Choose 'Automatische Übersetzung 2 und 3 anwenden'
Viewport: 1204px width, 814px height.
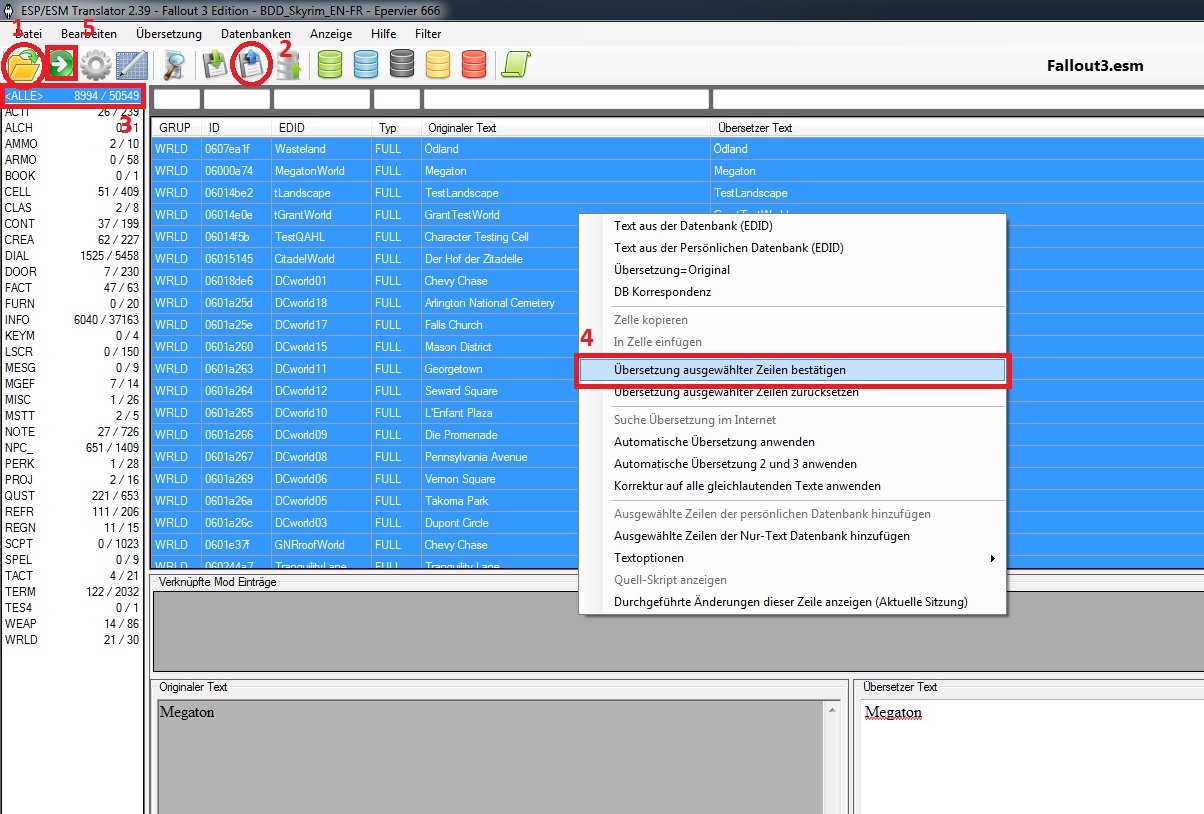(794, 464)
